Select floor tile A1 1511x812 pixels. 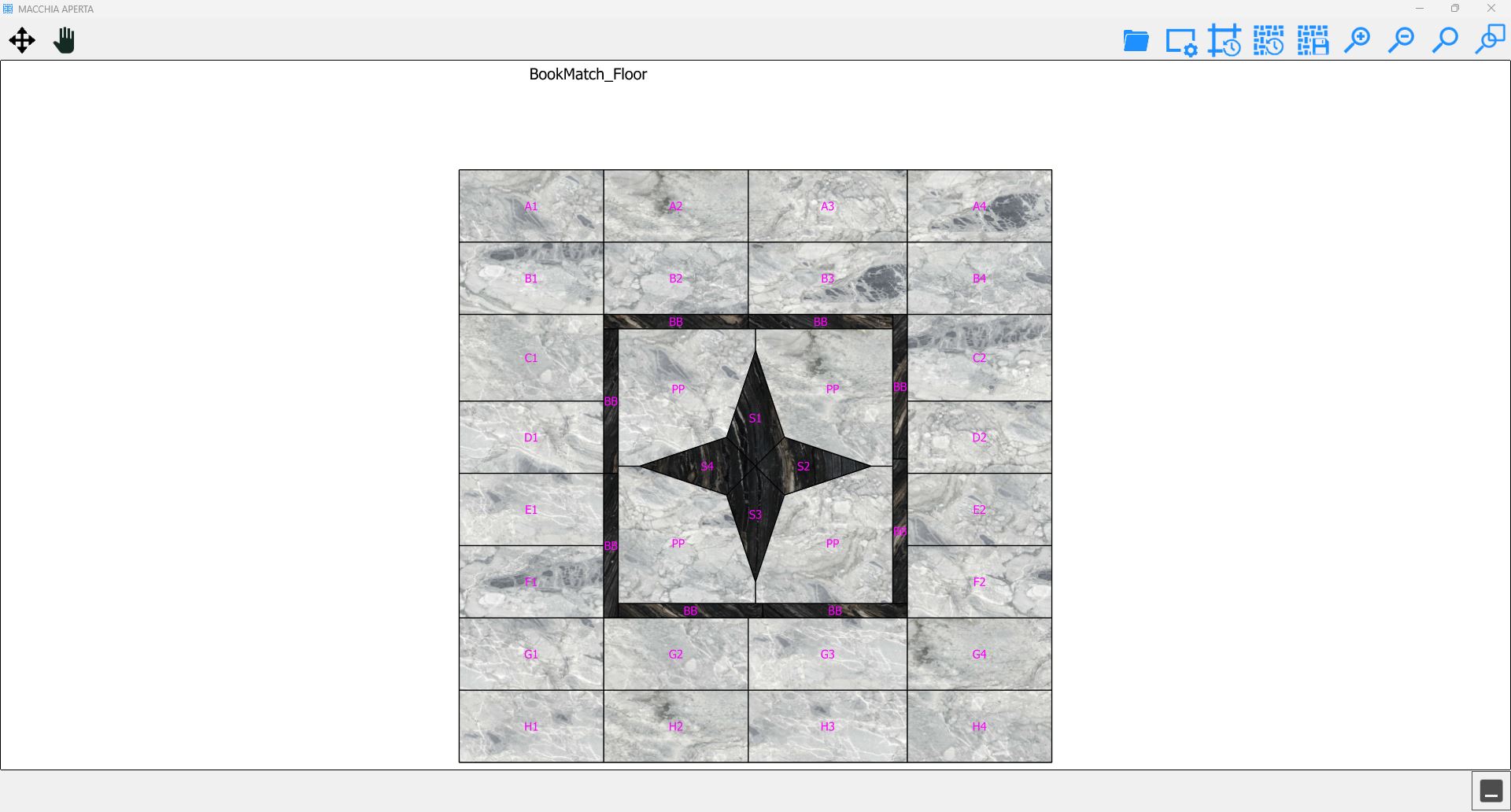531,206
